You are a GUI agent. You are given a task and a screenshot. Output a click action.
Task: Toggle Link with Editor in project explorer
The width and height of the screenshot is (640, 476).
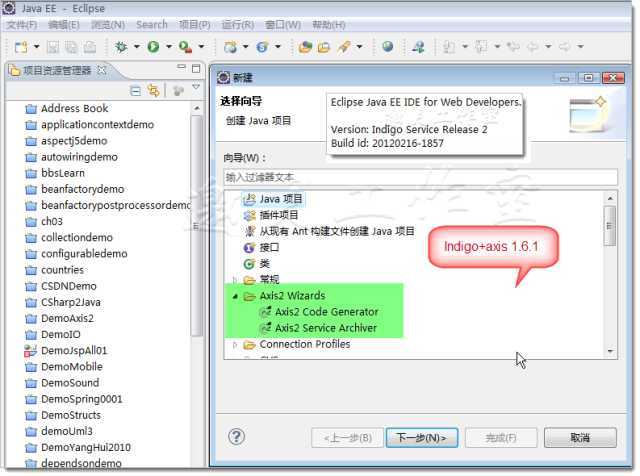point(154,91)
